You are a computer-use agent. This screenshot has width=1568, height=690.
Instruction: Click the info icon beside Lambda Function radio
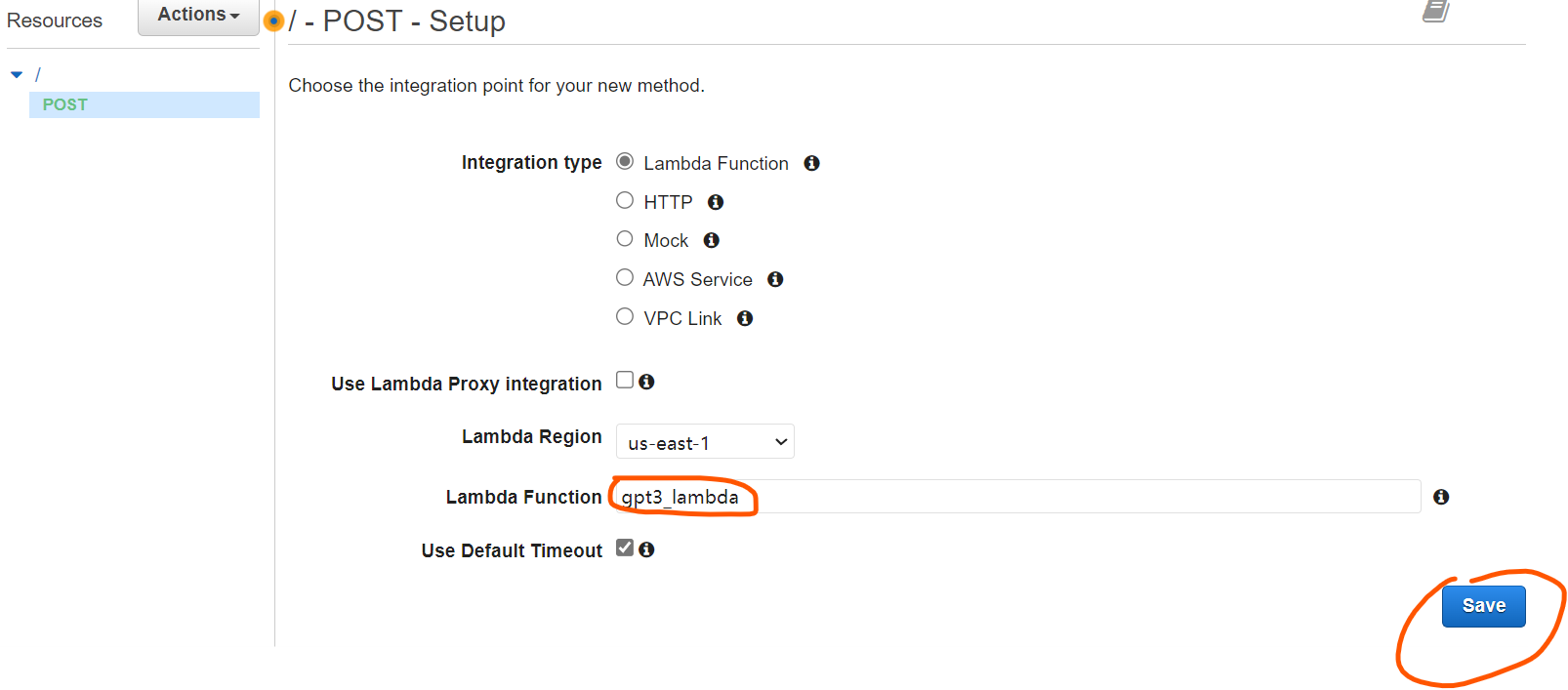pos(811,163)
